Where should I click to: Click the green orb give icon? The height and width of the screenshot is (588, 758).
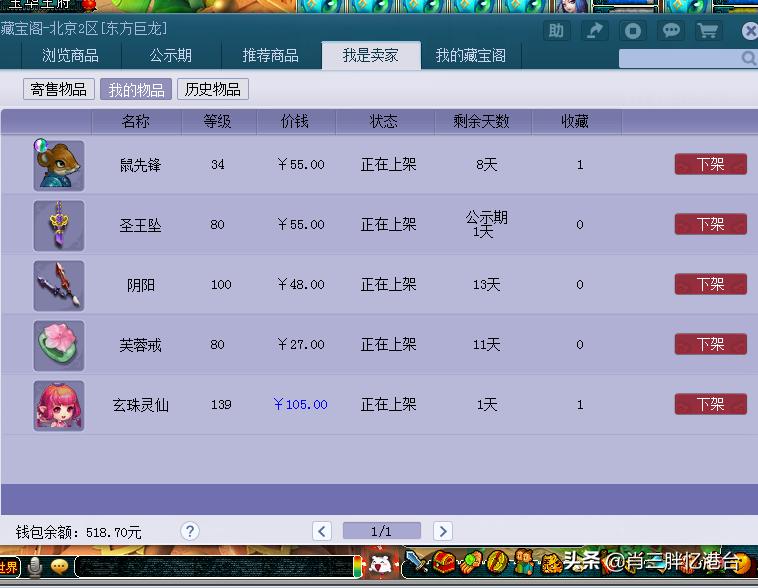[x=471, y=563]
